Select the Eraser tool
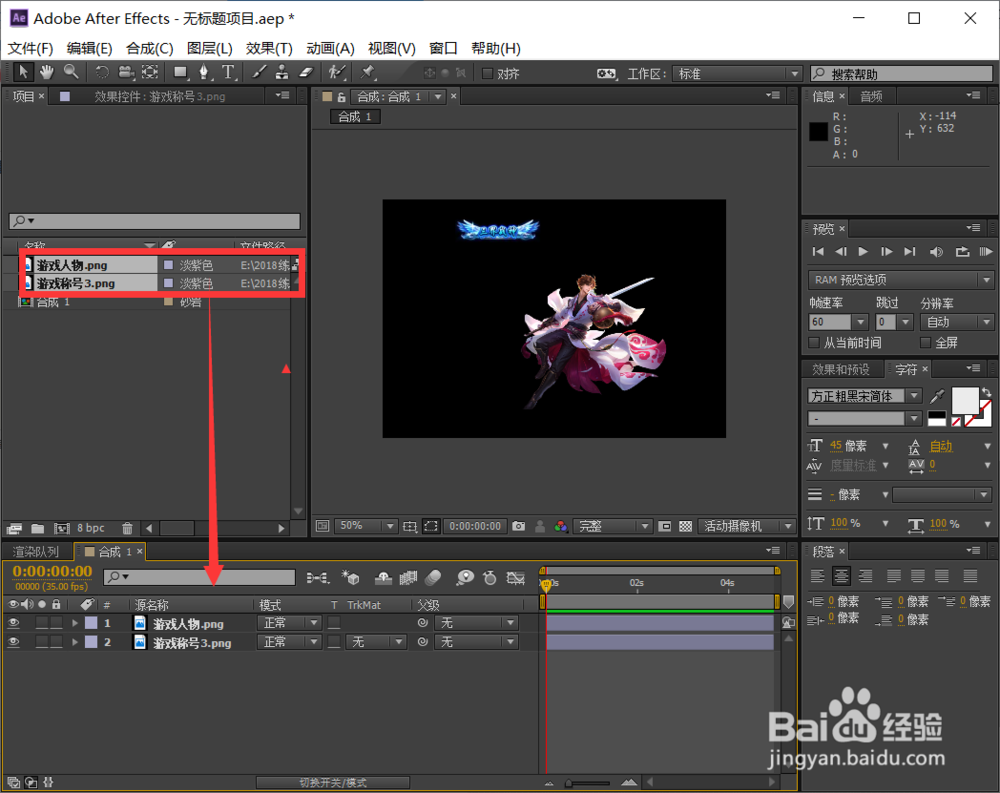 coord(305,73)
